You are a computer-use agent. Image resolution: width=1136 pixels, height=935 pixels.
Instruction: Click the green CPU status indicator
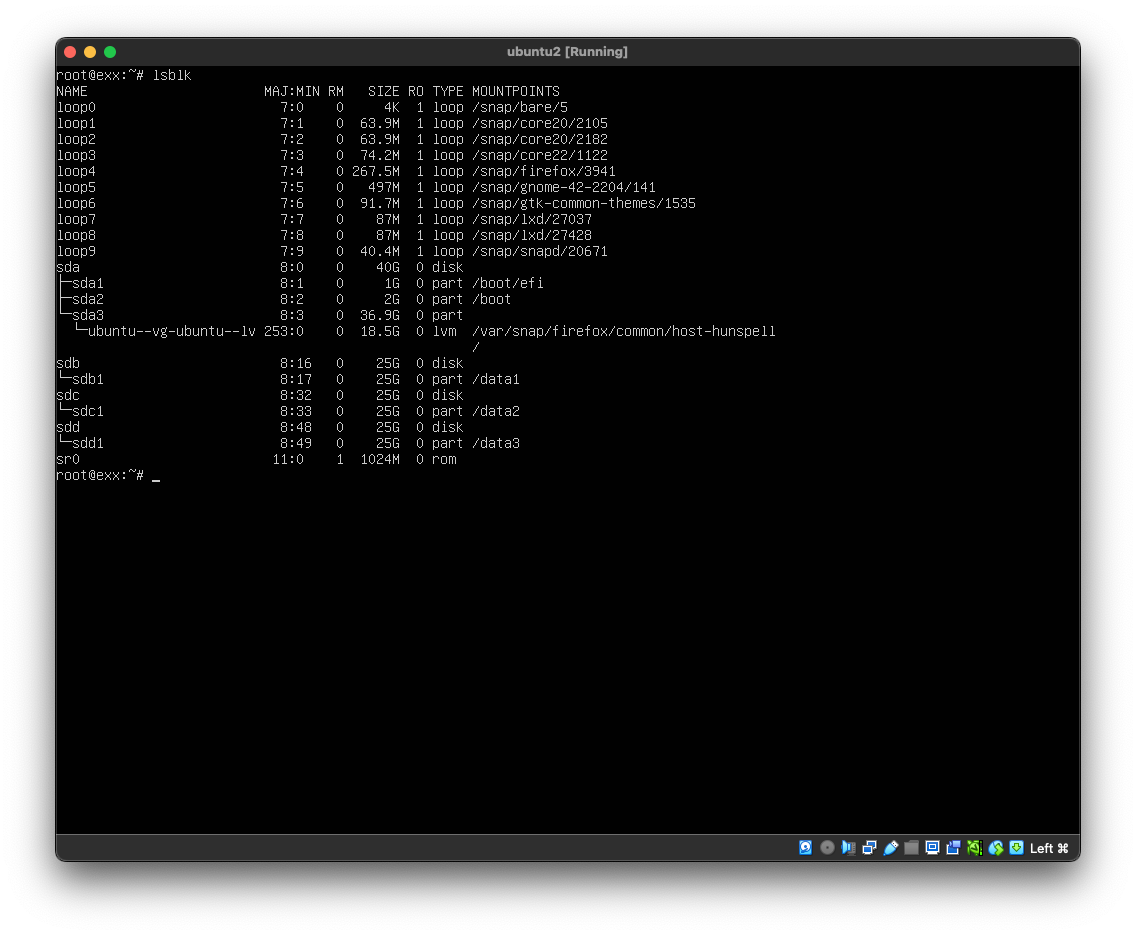[x=974, y=847]
